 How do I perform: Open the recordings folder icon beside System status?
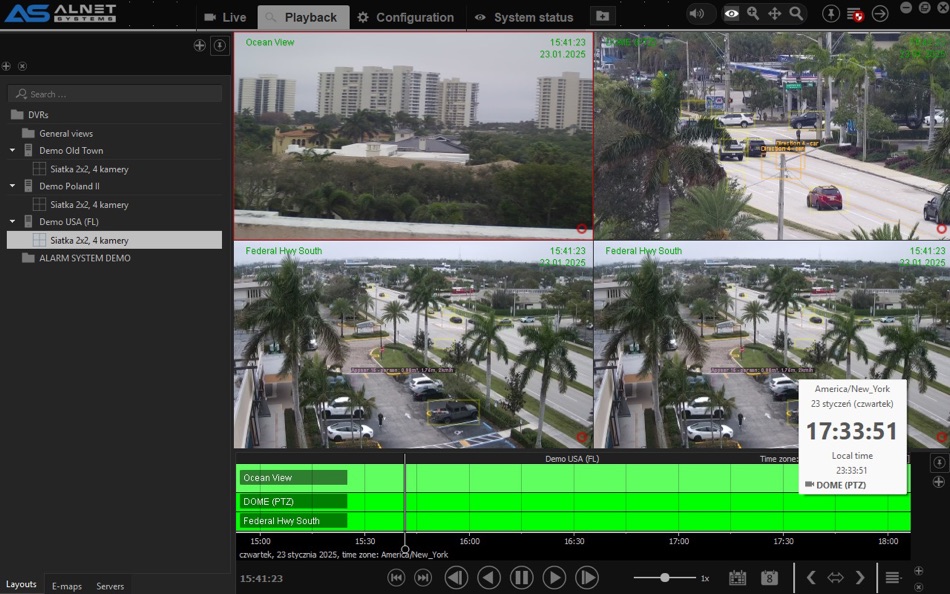[602, 16]
